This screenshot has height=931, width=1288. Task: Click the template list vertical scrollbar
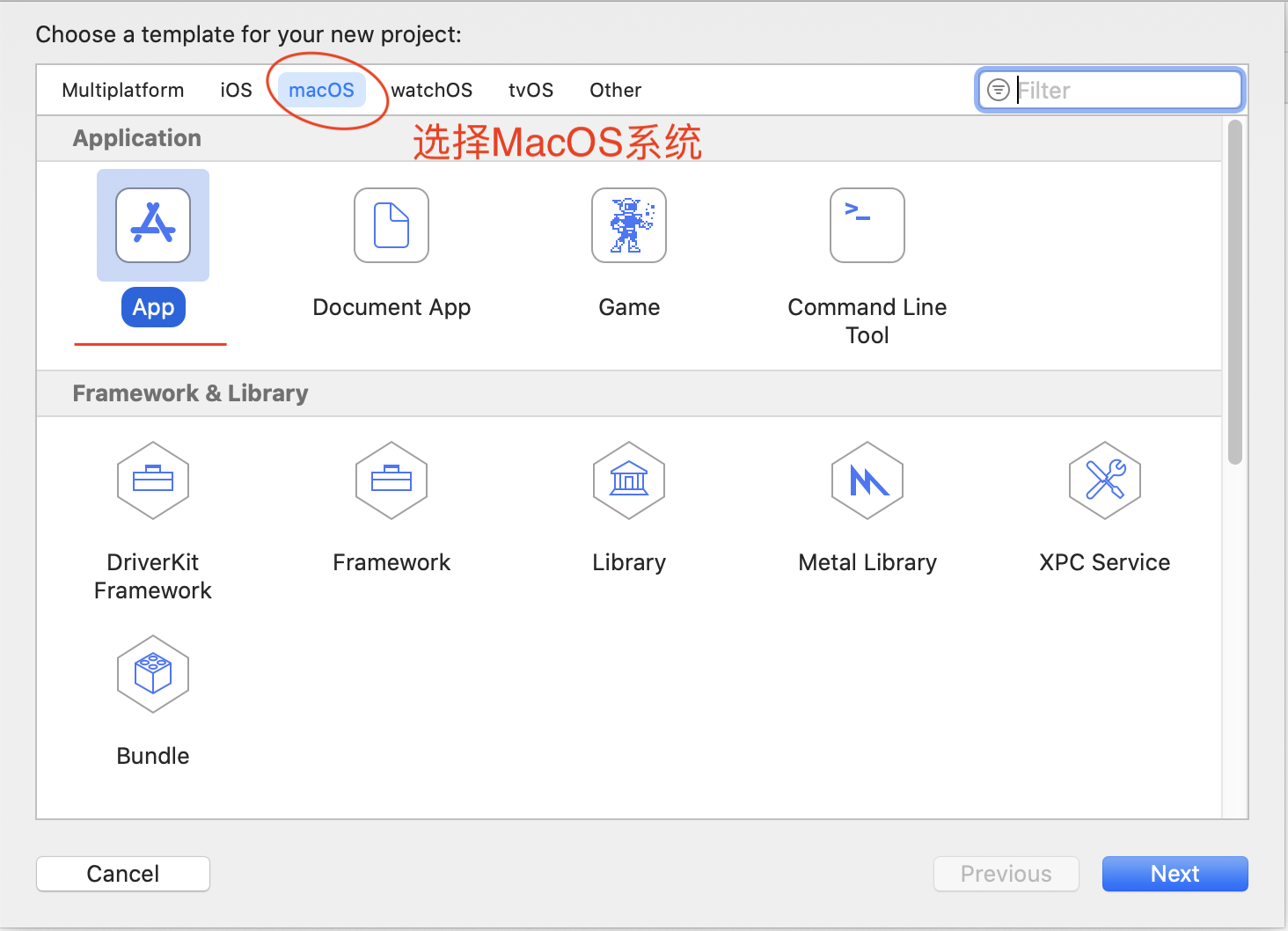coord(1235,292)
